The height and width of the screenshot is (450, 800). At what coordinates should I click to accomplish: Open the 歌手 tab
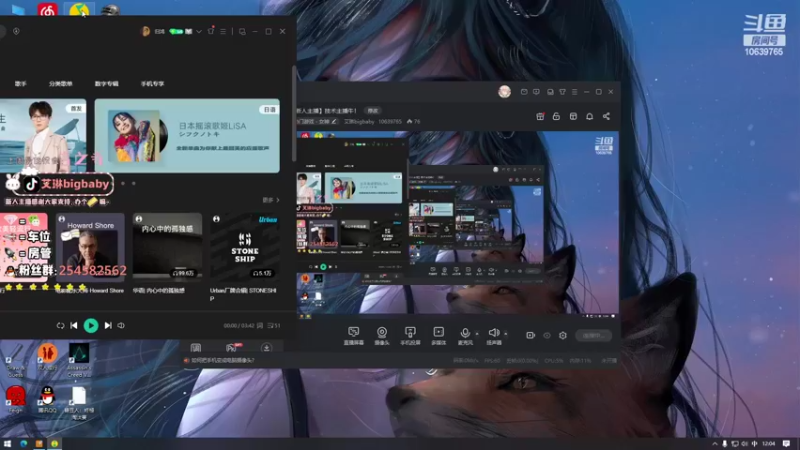(x=20, y=84)
